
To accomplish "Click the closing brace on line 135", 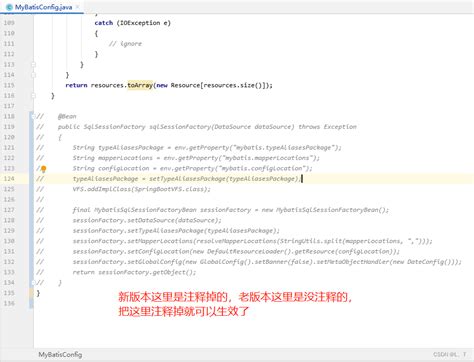I will tap(38, 293).
